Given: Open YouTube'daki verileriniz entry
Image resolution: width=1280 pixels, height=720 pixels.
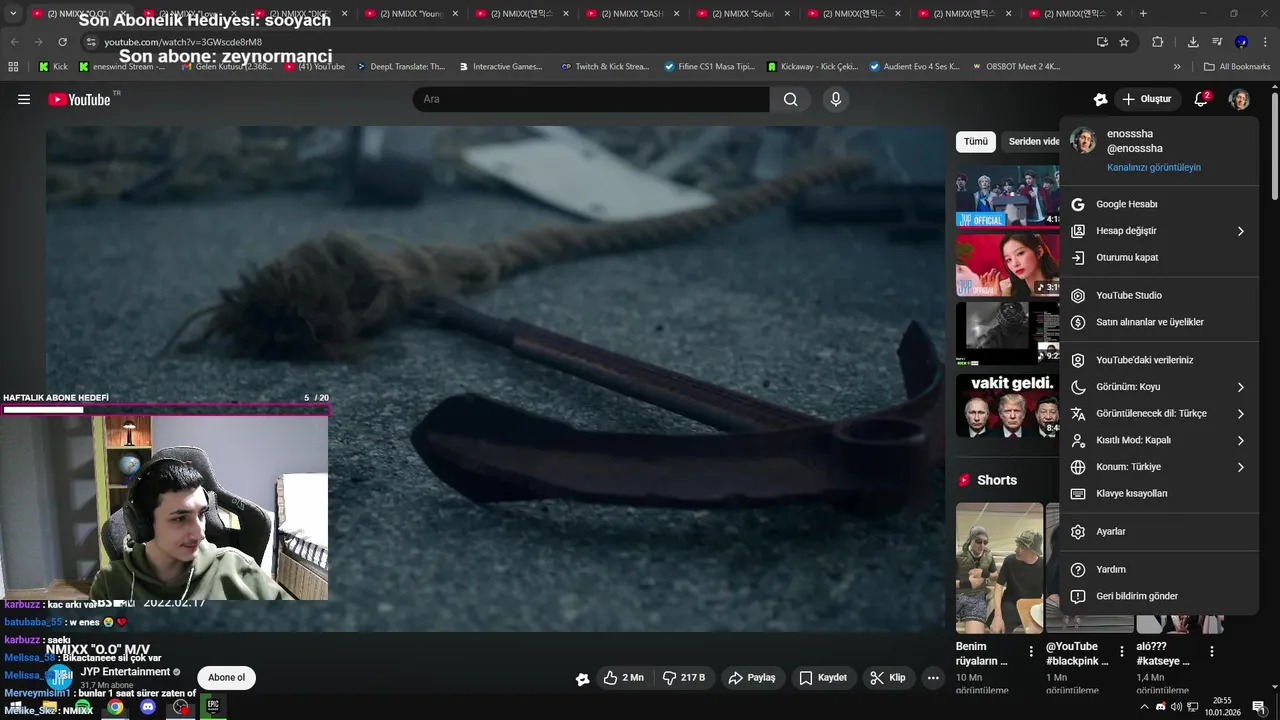Looking at the screenshot, I should tap(1159, 360).
